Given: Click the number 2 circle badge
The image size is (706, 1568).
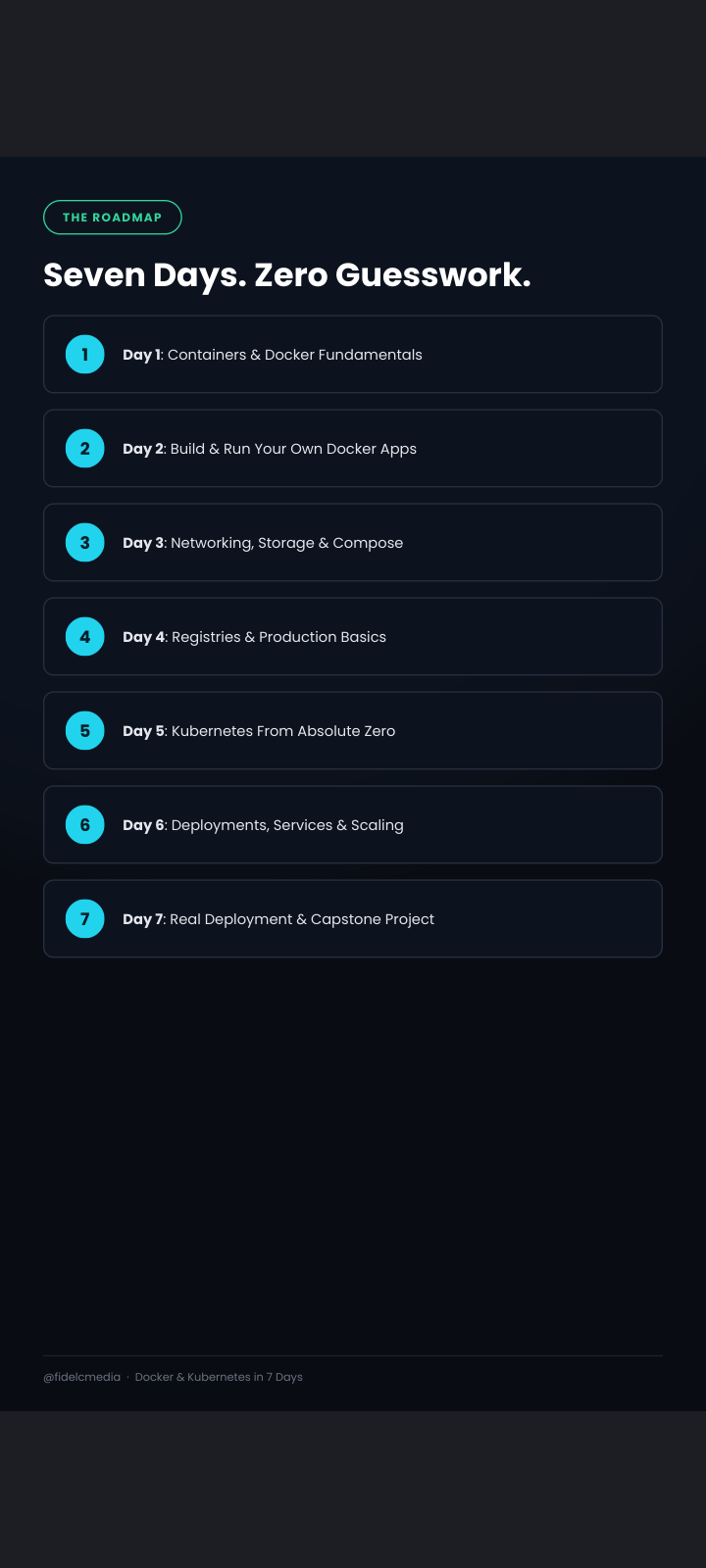Looking at the screenshot, I should tap(85, 449).
